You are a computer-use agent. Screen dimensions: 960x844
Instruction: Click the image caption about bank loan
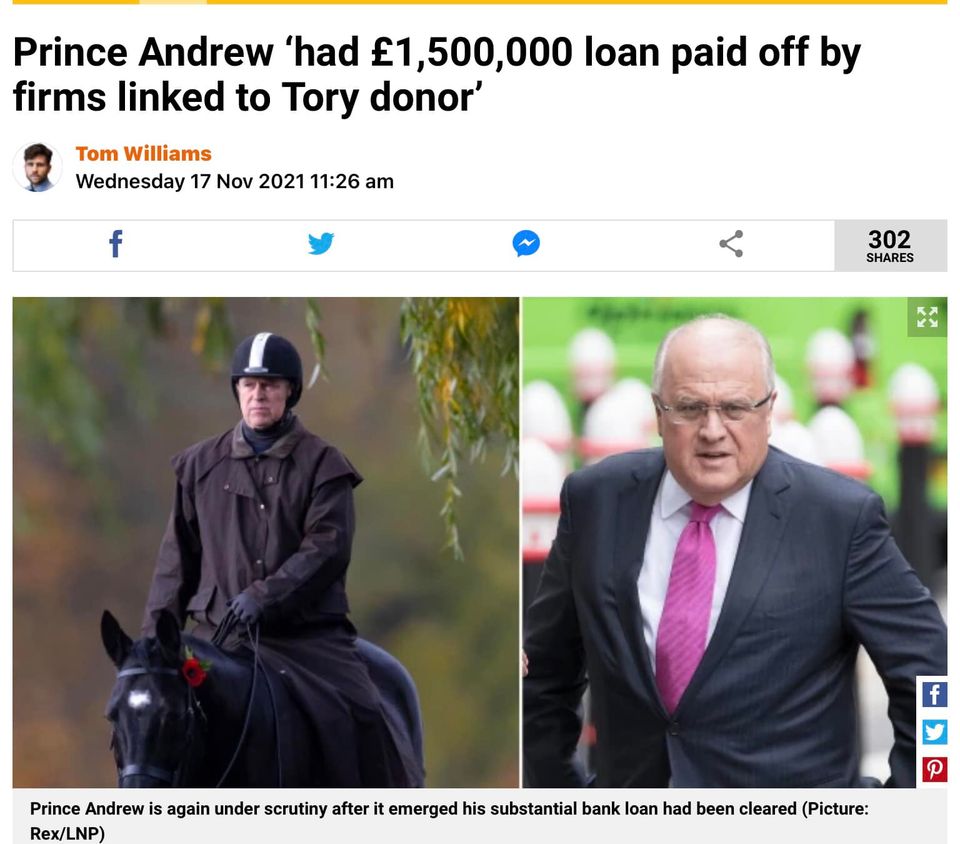449,821
